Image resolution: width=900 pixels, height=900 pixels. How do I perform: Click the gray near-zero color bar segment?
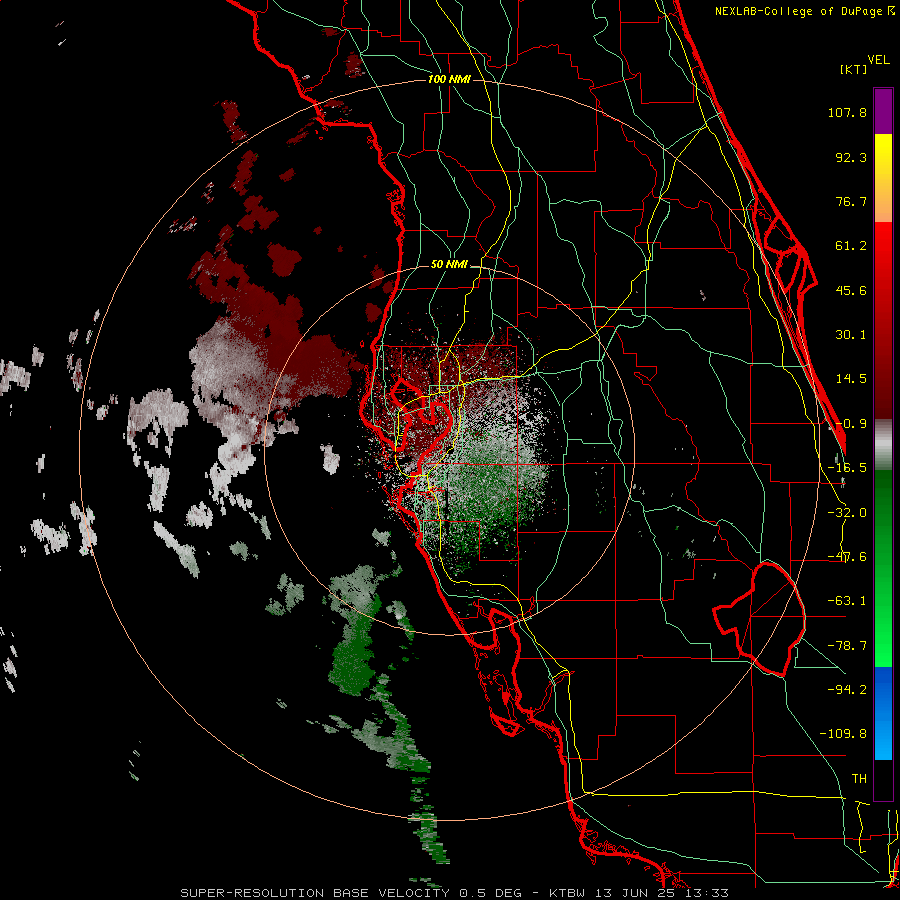click(883, 445)
